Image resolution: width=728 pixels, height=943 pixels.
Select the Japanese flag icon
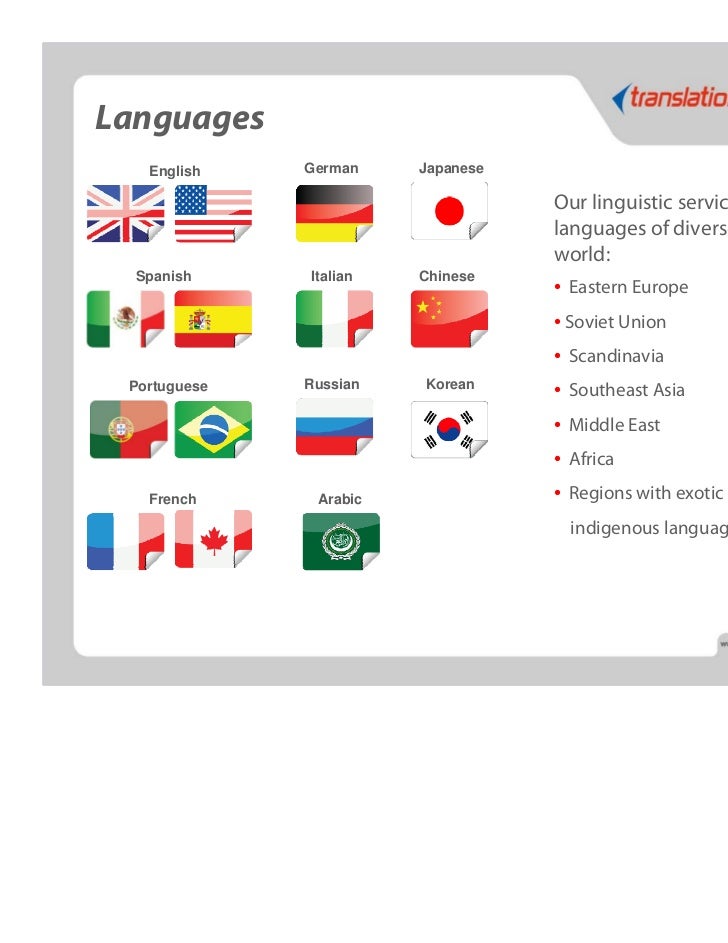click(449, 211)
